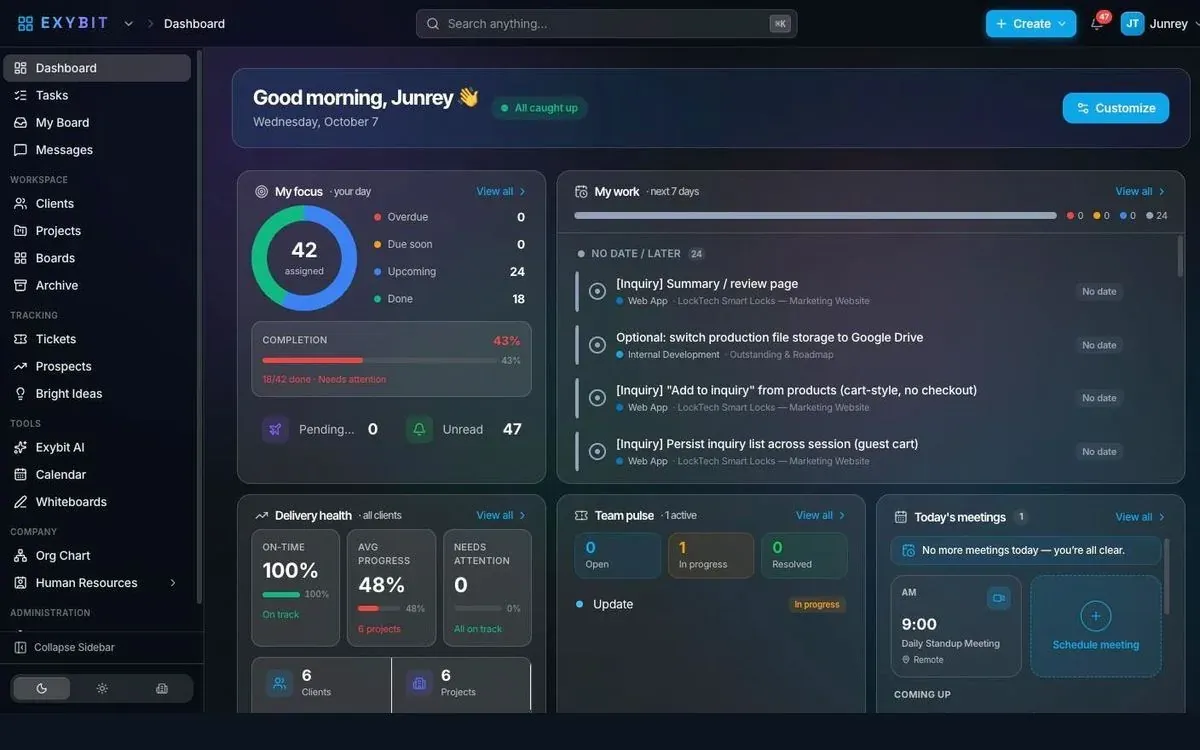
Task: Open Messages via its chat icon
Action: coord(20,149)
